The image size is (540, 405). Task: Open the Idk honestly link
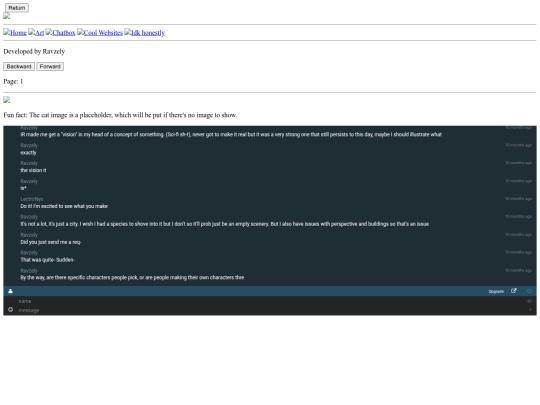tap(145, 33)
